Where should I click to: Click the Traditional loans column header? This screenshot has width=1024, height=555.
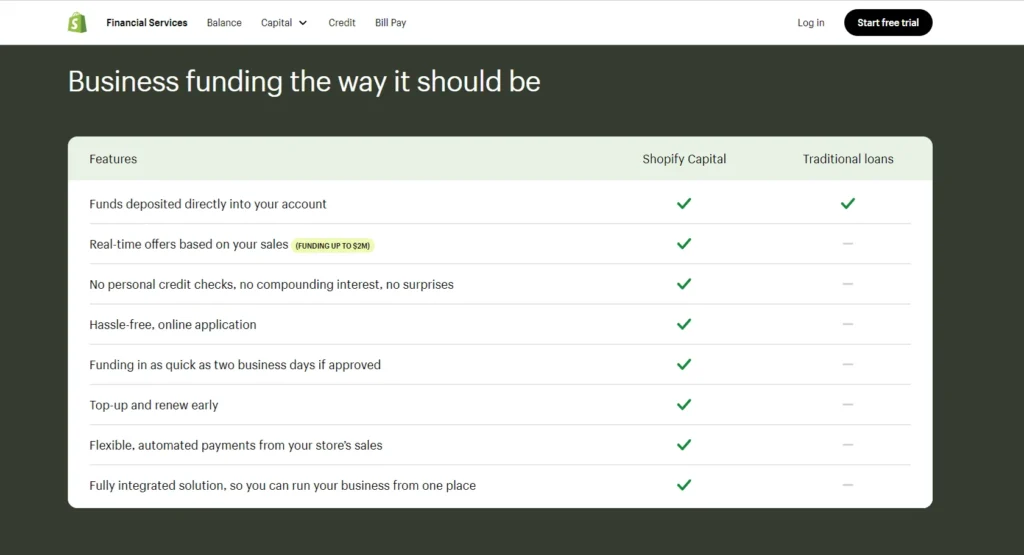(x=848, y=159)
